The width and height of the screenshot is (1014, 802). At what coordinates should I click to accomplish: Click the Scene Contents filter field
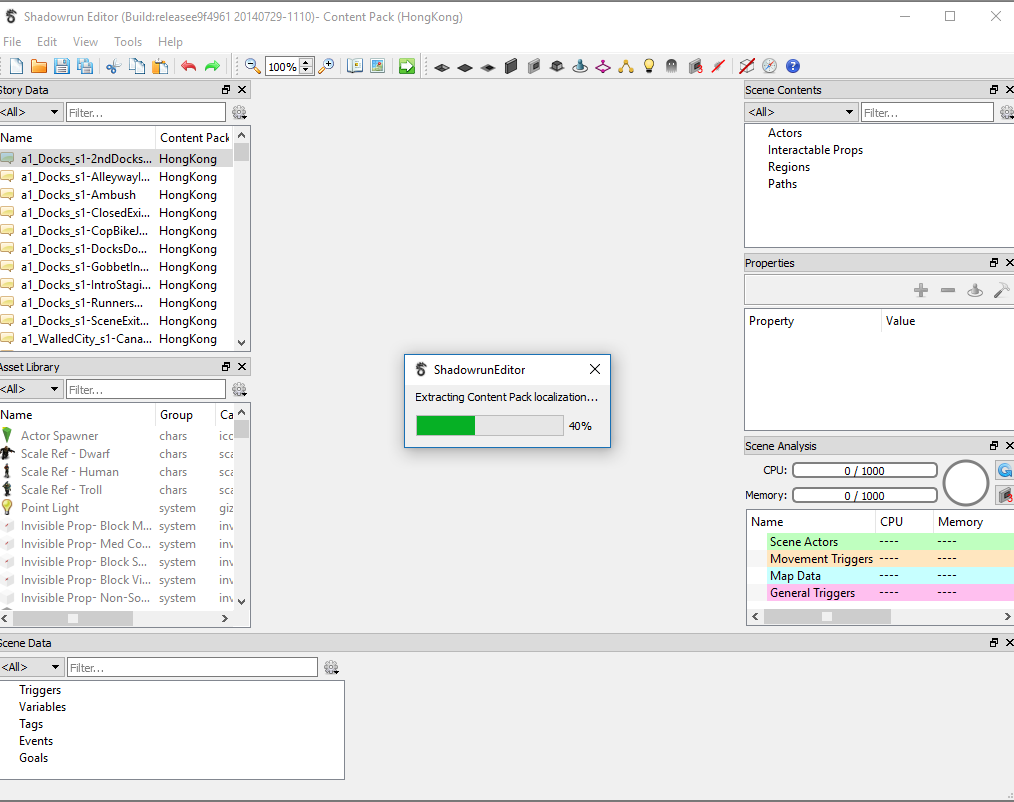(927, 113)
